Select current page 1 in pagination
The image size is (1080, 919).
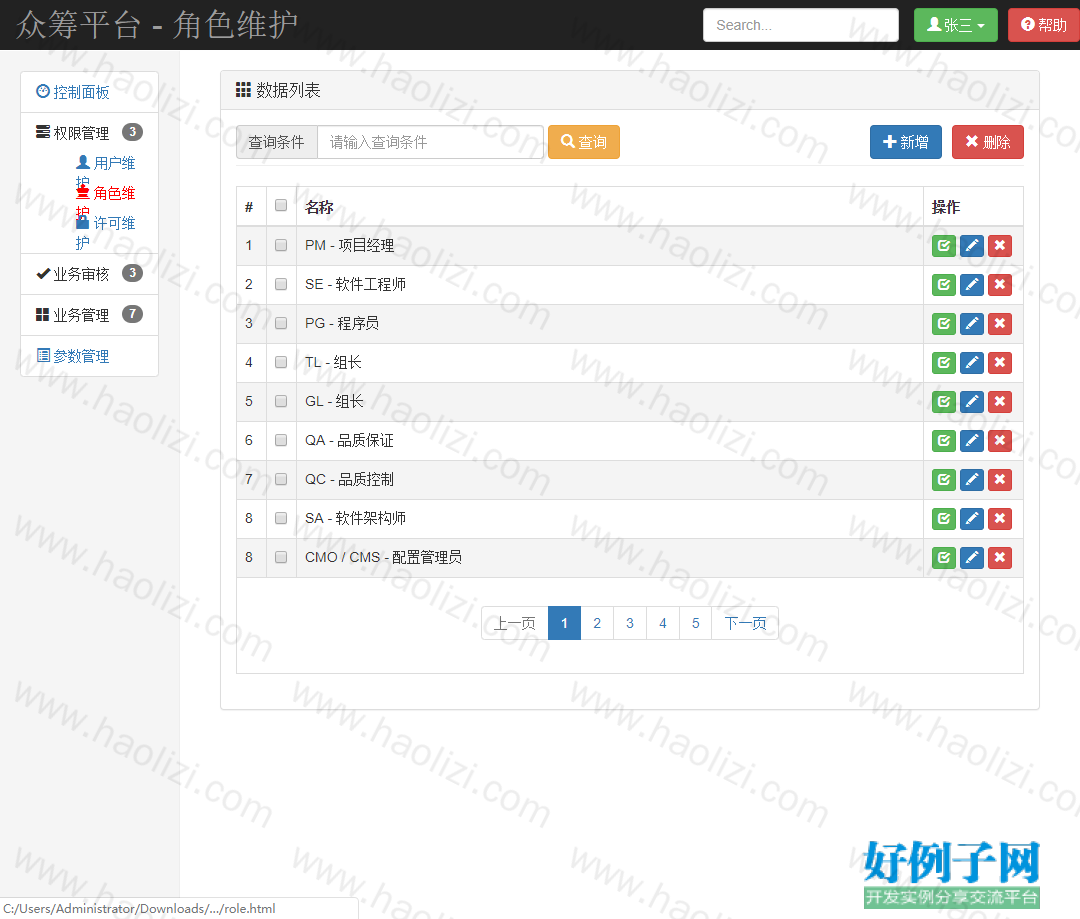point(564,623)
